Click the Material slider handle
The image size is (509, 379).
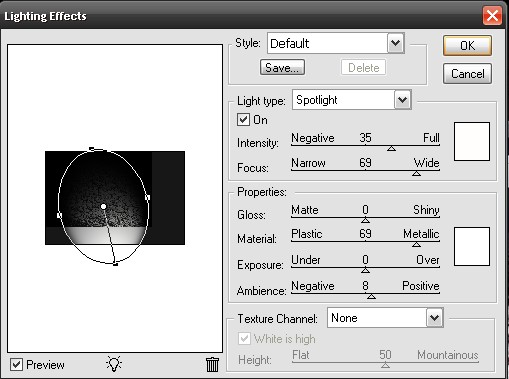coord(416,245)
